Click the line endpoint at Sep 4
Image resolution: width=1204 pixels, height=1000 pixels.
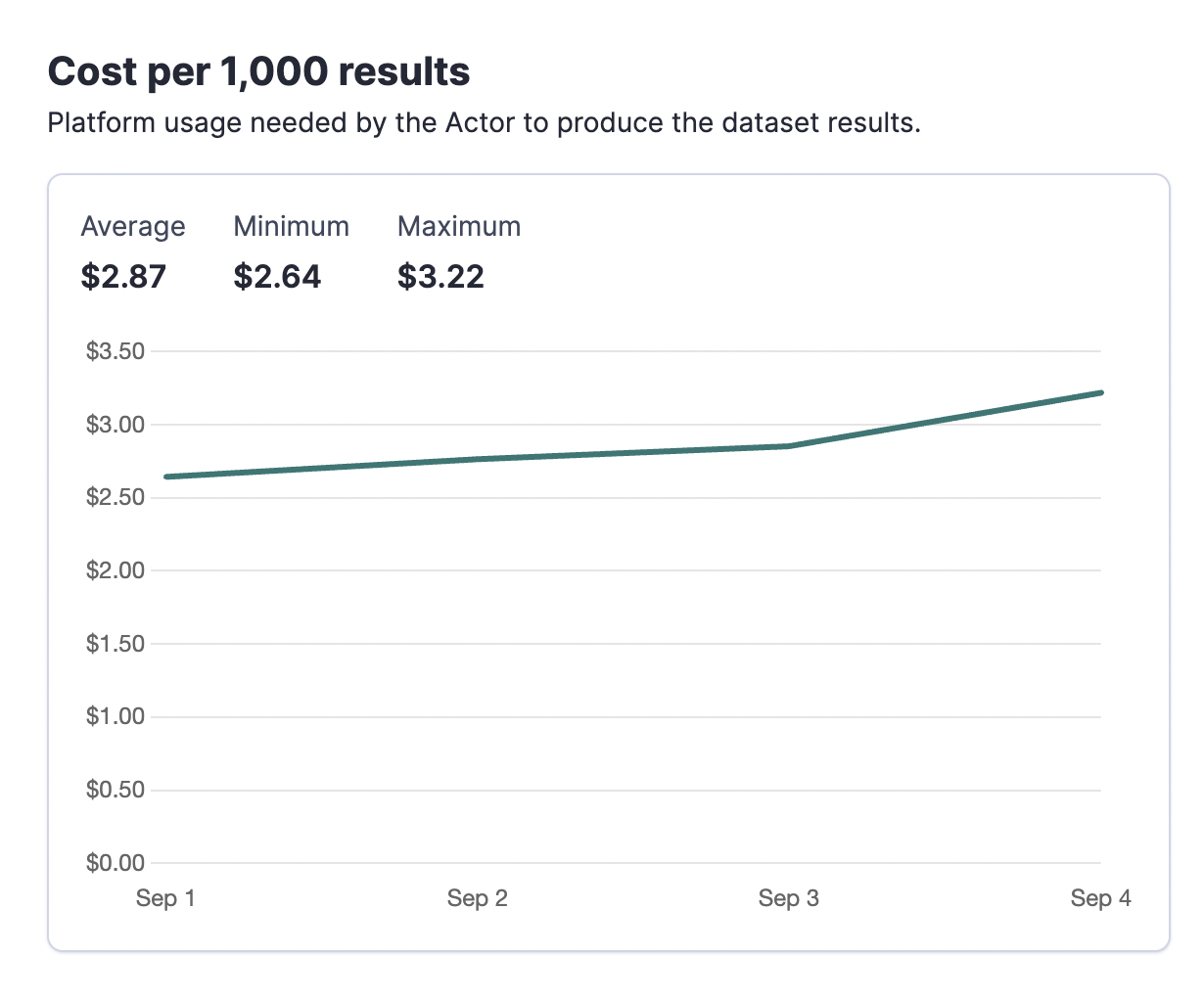coord(1101,391)
